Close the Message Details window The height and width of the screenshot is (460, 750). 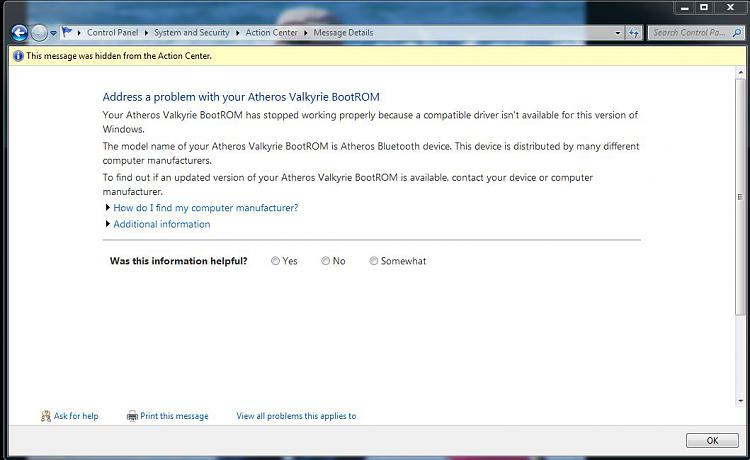click(x=730, y=7)
